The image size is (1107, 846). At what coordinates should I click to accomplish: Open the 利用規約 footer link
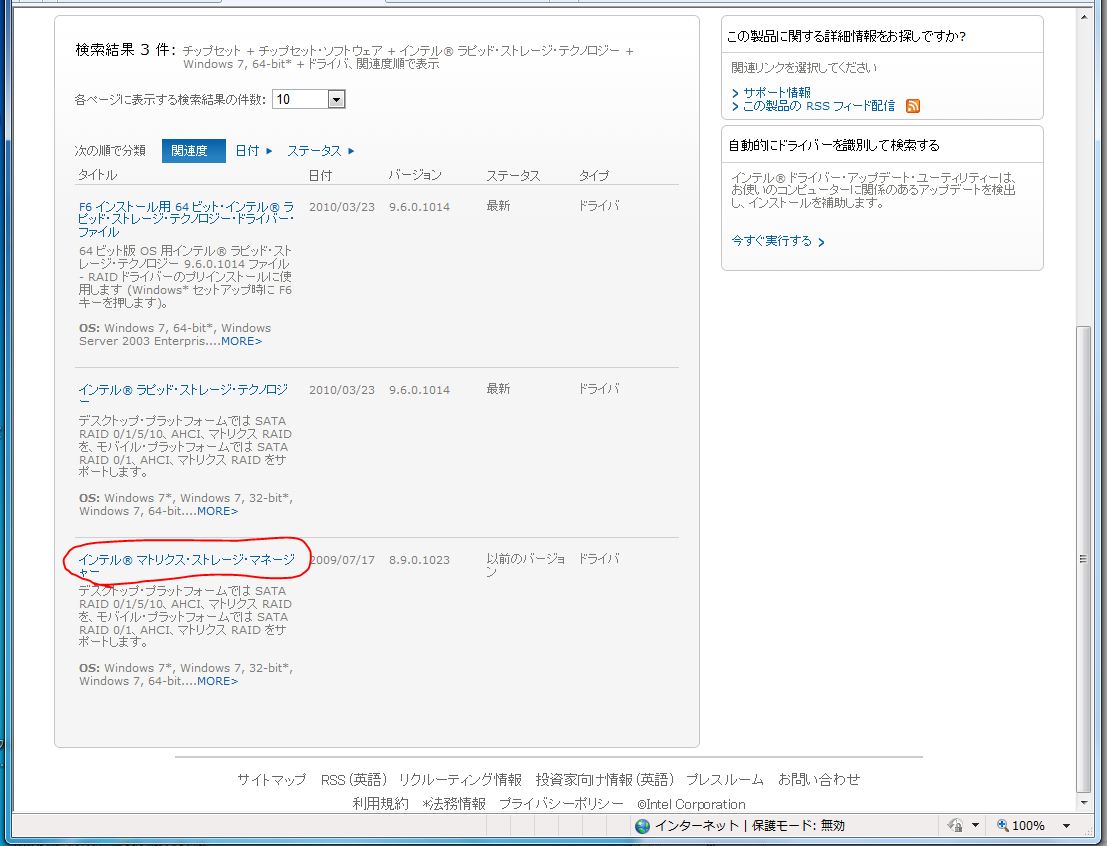381,804
